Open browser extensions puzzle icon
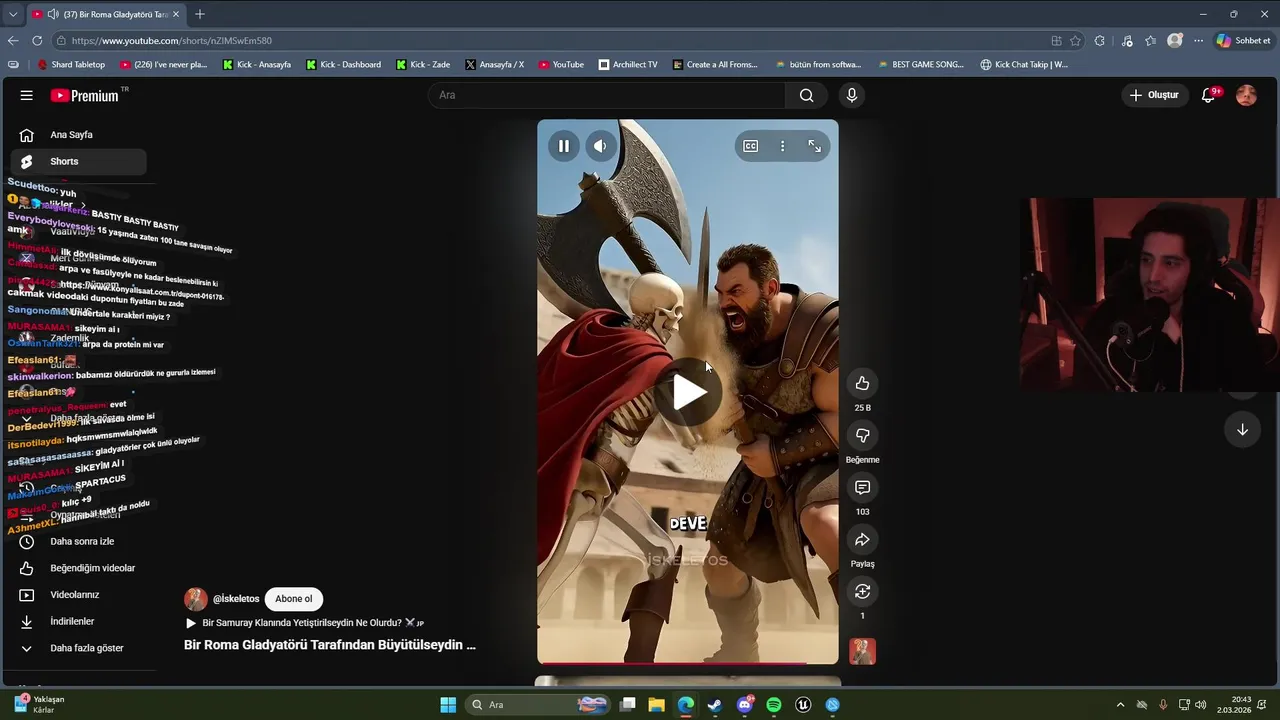This screenshot has height=720, width=1280. point(1100,41)
